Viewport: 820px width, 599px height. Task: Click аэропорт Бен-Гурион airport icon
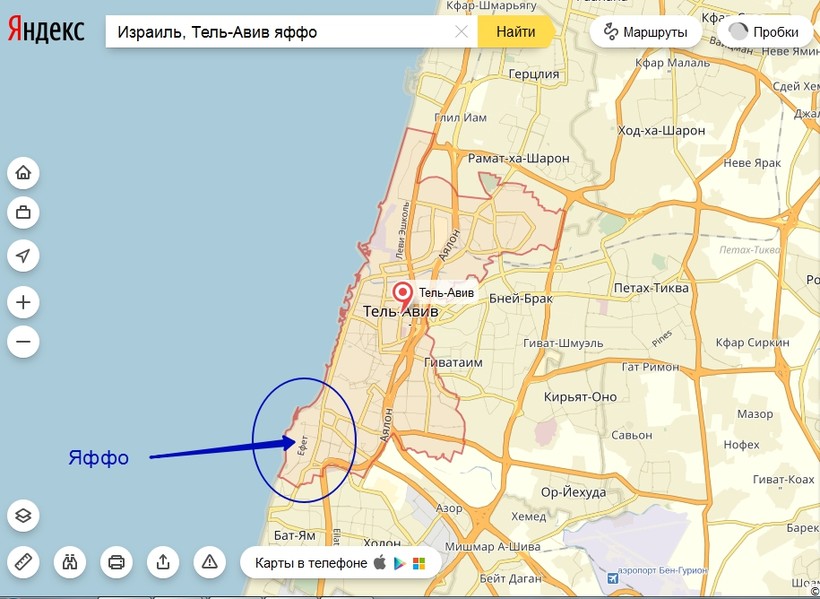pyautogui.click(x=612, y=579)
